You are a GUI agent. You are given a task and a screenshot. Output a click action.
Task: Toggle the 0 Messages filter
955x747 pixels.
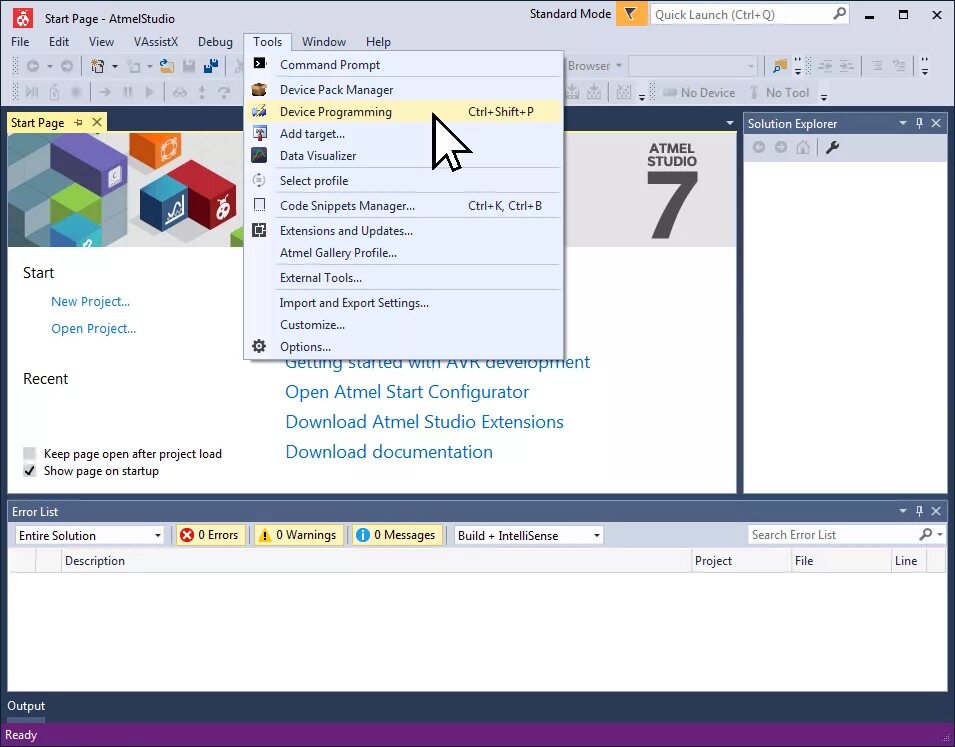(398, 535)
